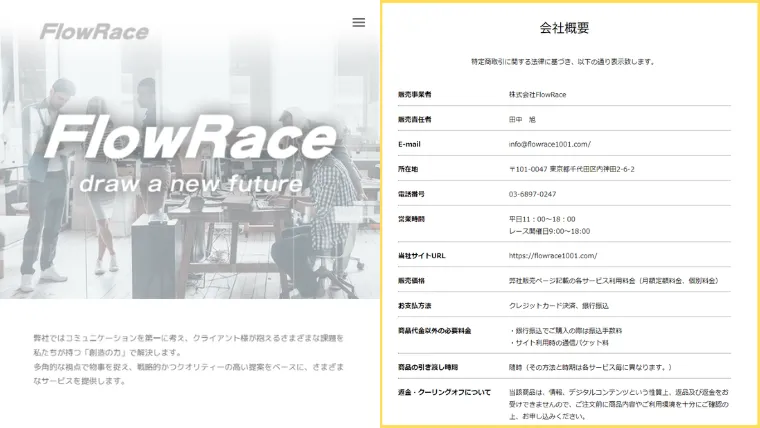This screenshot has height=428, width=760.
Task: Click the 販売事業者 row label
Action: coord(414,95)
